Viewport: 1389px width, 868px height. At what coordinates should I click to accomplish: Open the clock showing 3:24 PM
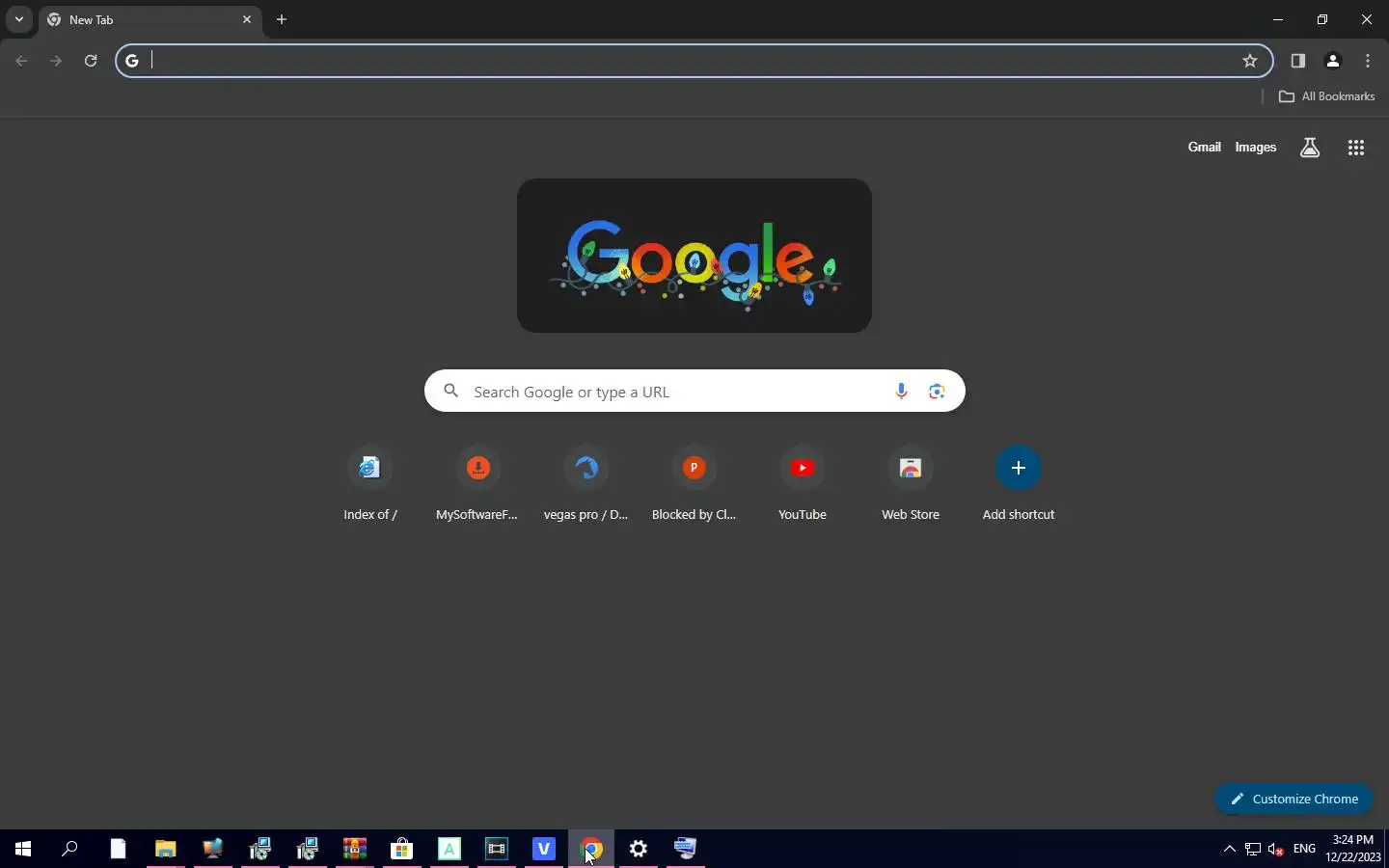coord(1353,849)
